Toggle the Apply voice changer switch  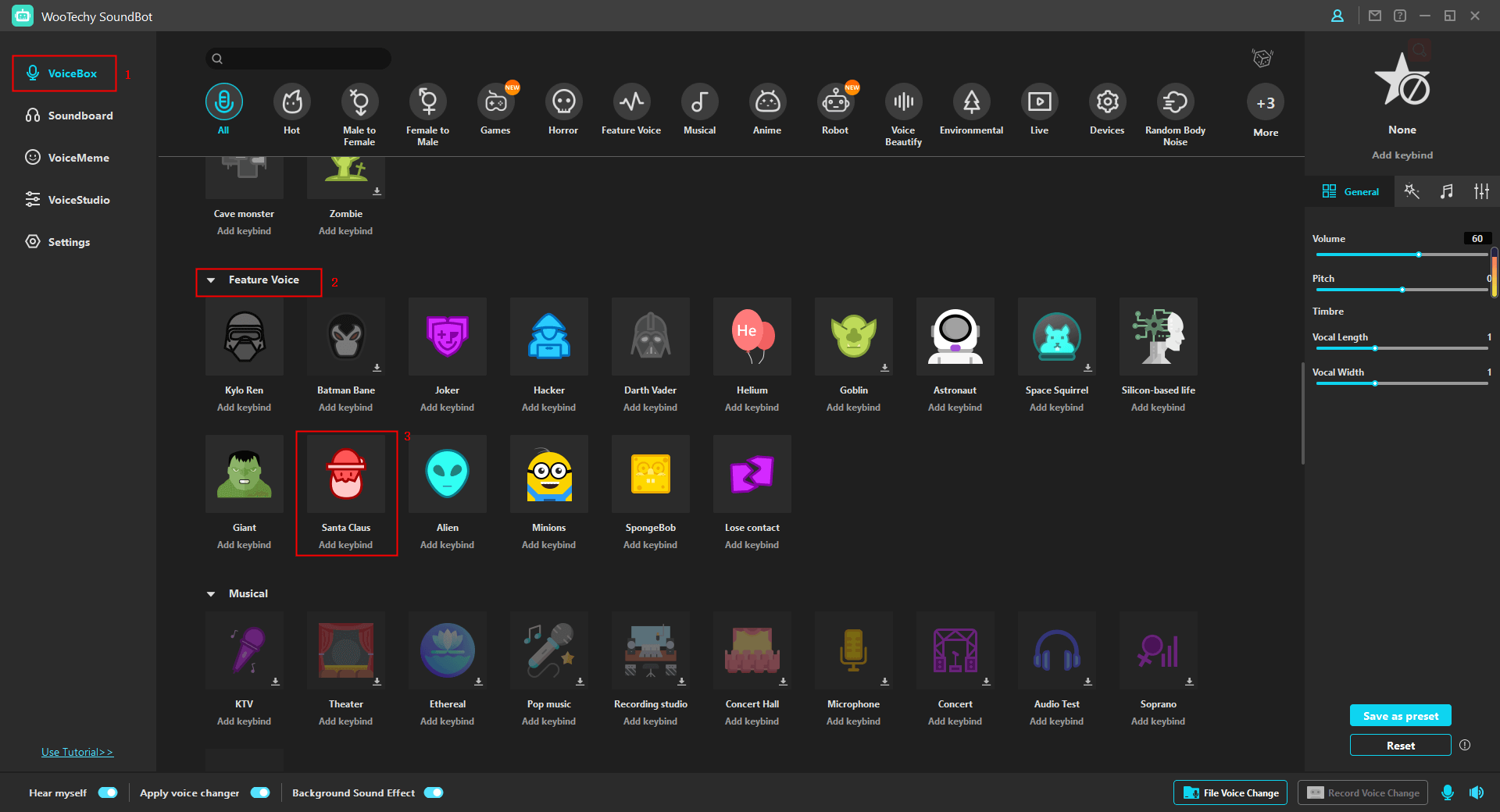pyautogui.click(x=260, y=792)
